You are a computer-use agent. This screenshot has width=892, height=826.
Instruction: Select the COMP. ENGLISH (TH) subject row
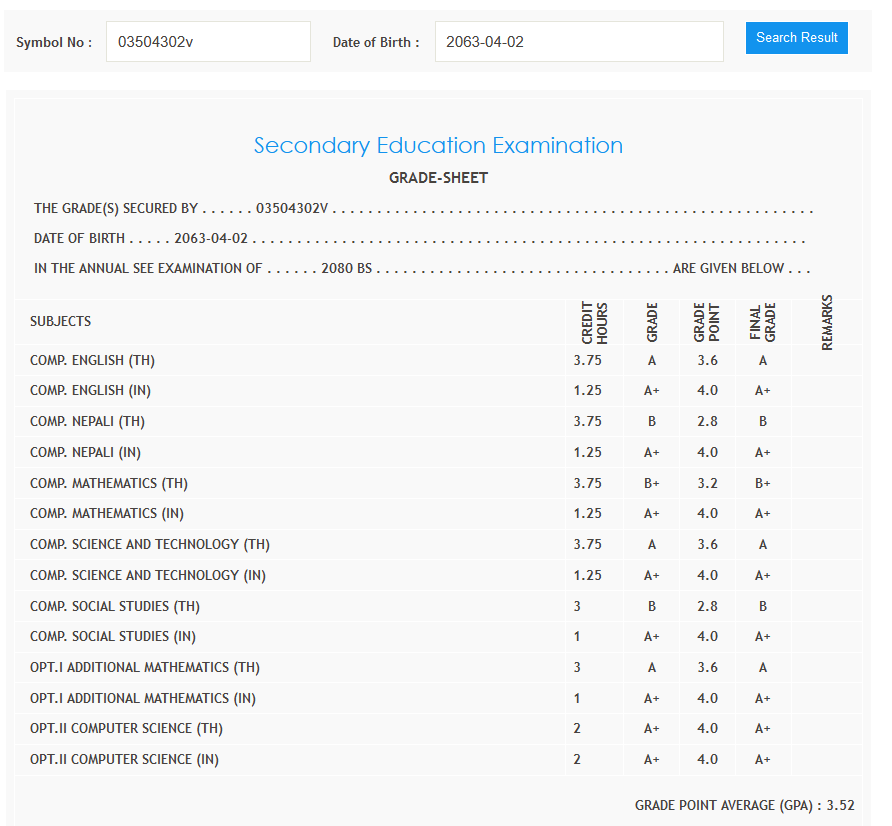[x=92, y=360]
